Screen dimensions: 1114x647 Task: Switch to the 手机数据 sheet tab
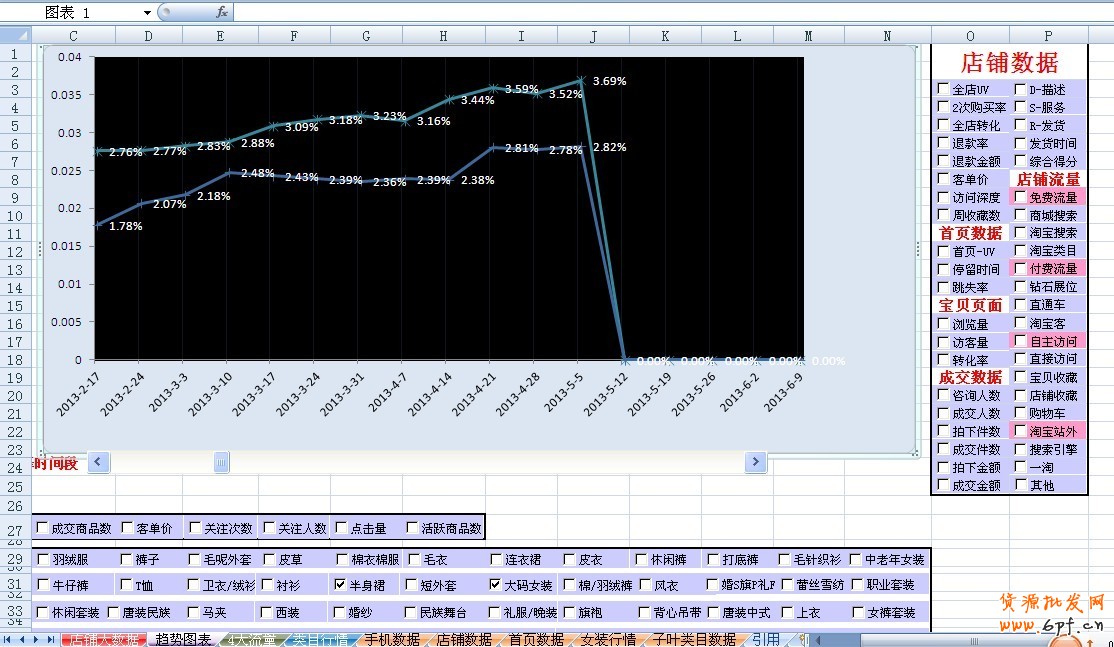pos(391,639)
